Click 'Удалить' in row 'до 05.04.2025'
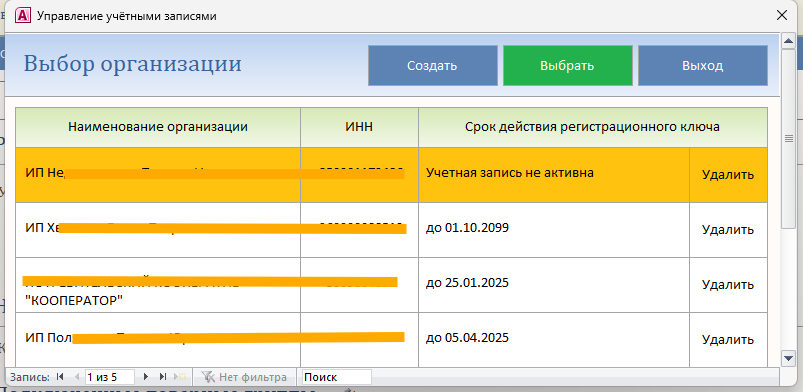The image size is (803, 392). click(728, 339)
